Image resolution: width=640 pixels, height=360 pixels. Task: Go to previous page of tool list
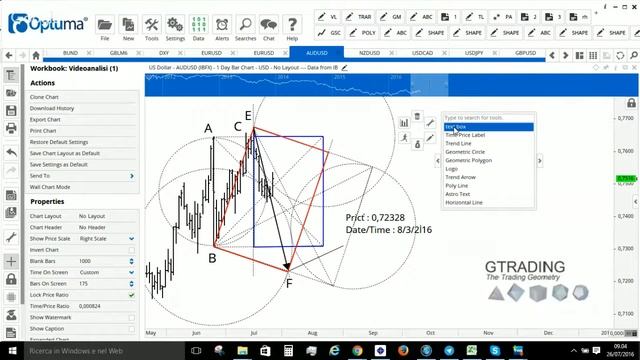[x=438, y=161]
